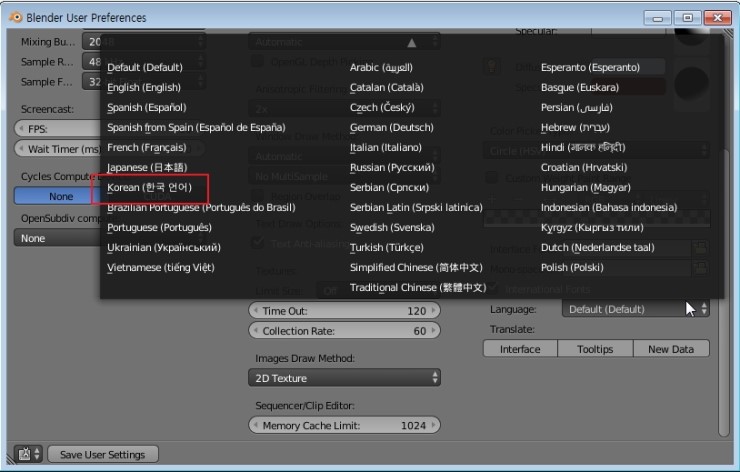Choose French (Français) language

coord(146,147)
